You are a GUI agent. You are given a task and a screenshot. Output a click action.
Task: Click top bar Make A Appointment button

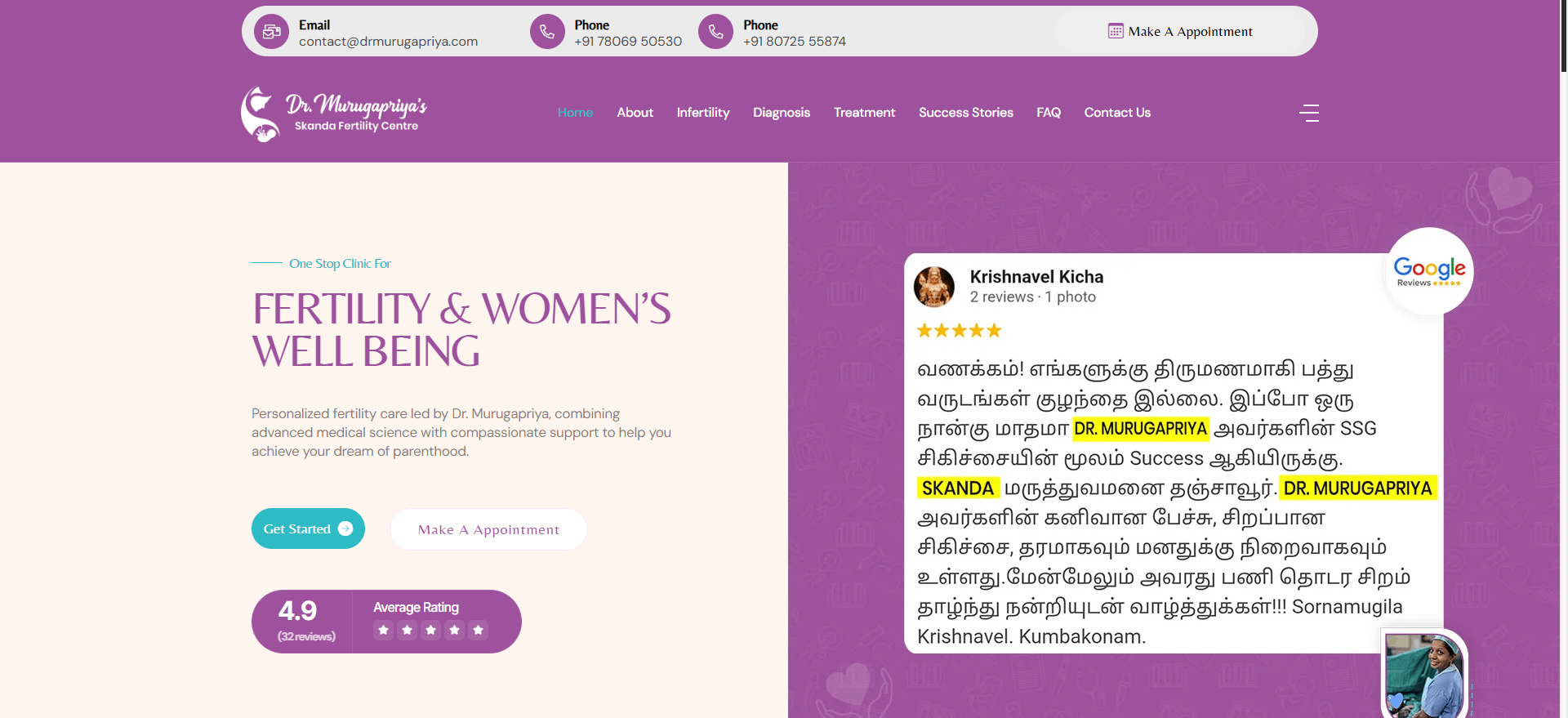(x=1180, y=31)
